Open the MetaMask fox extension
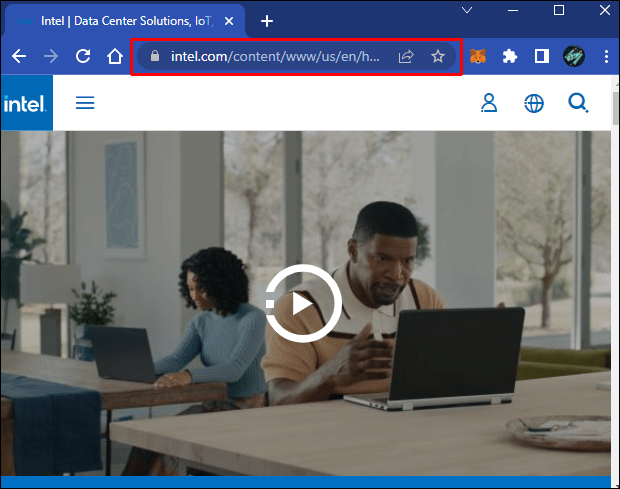 pyautogui.click(x=478, y=56)
